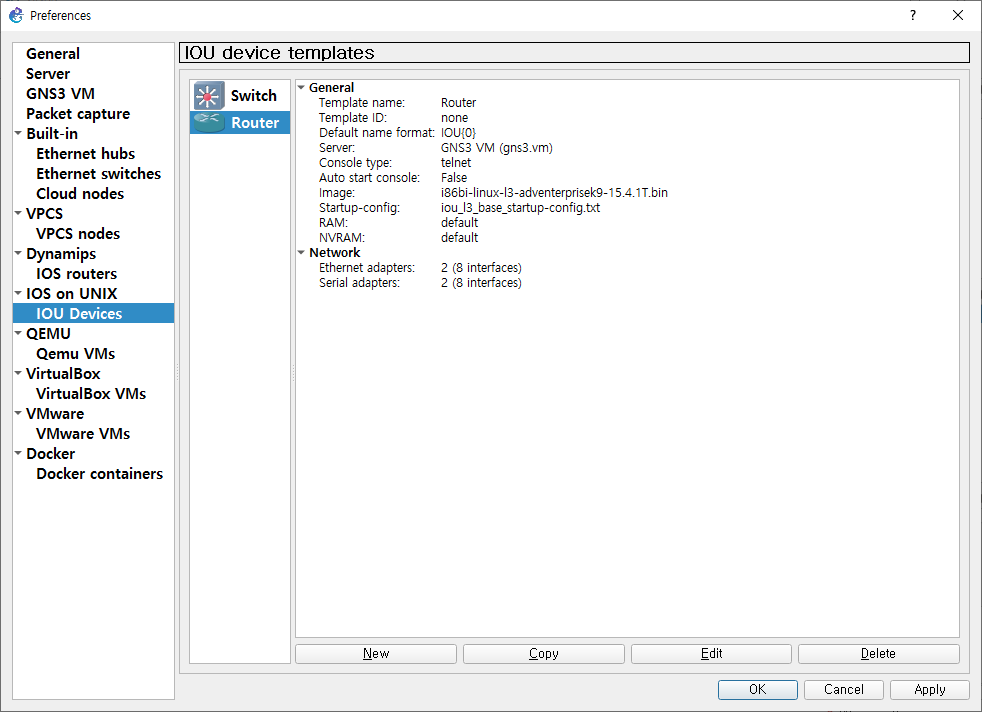Open the GNS3 VM preferences page
982x712 pixels.
pos(60,94)
